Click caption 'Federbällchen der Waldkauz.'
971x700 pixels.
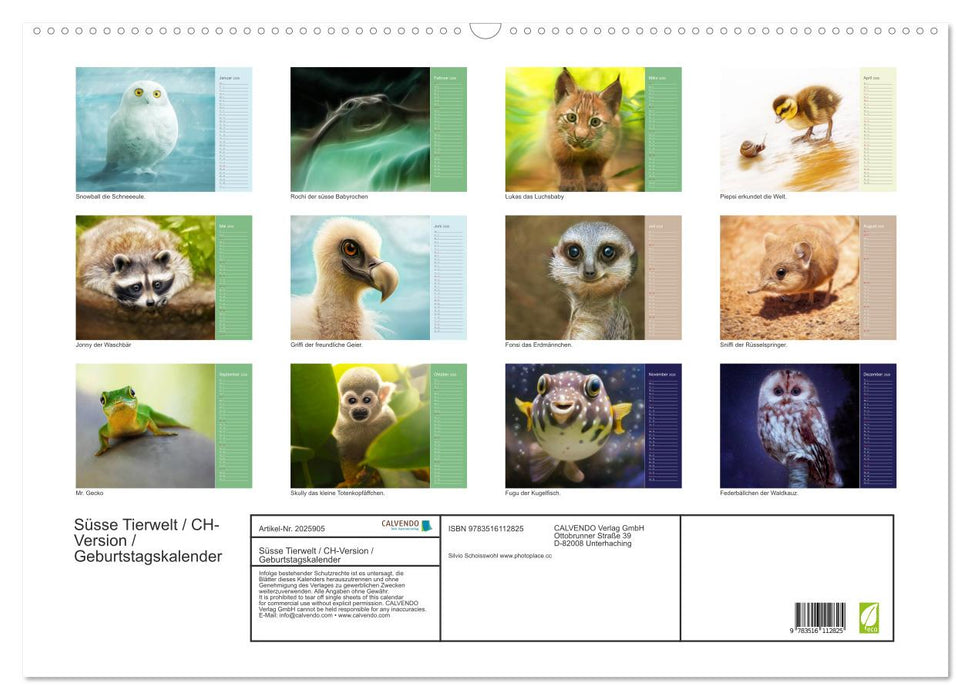point(759,493)
